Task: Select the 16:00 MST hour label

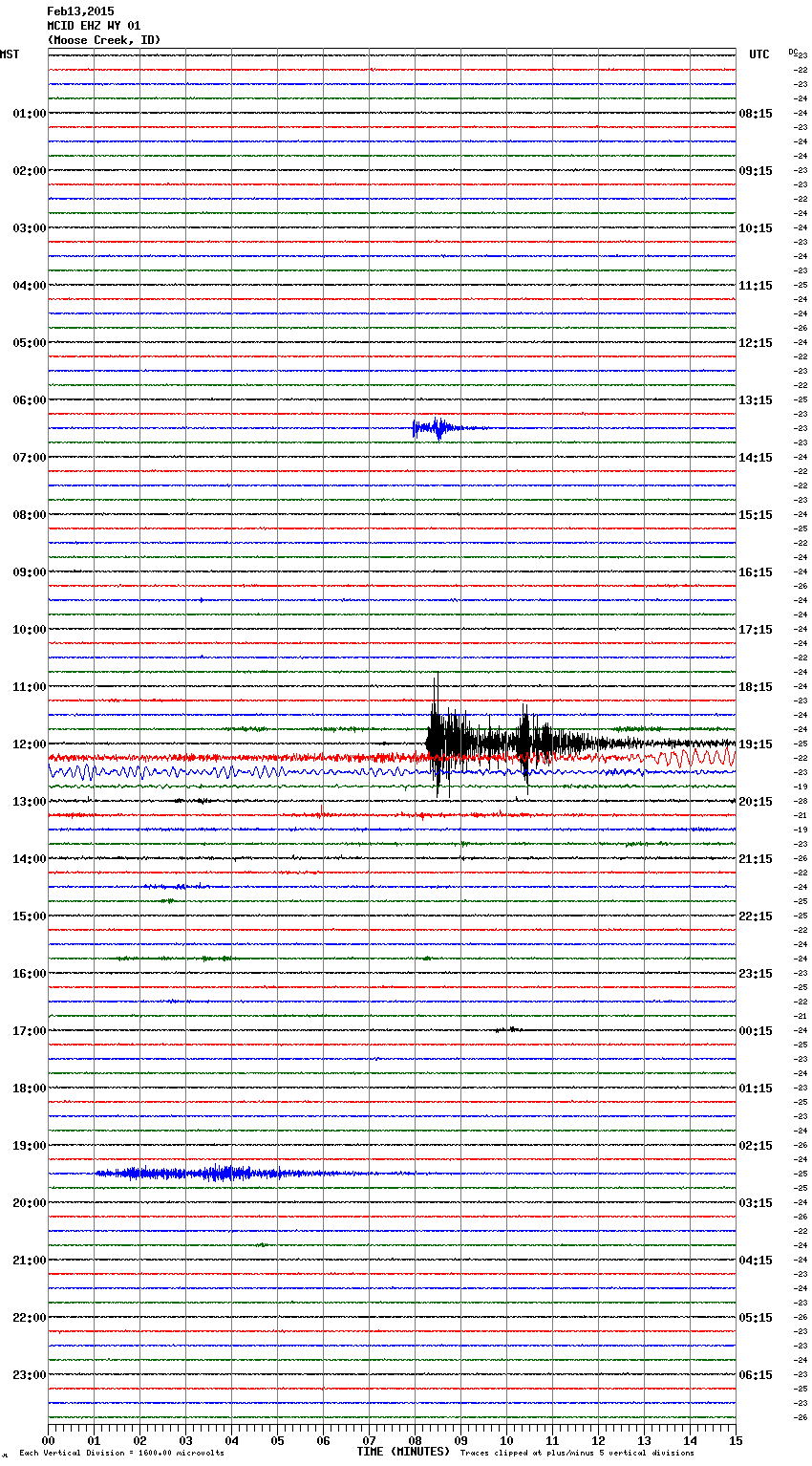Action: click(x=30, y=974)
